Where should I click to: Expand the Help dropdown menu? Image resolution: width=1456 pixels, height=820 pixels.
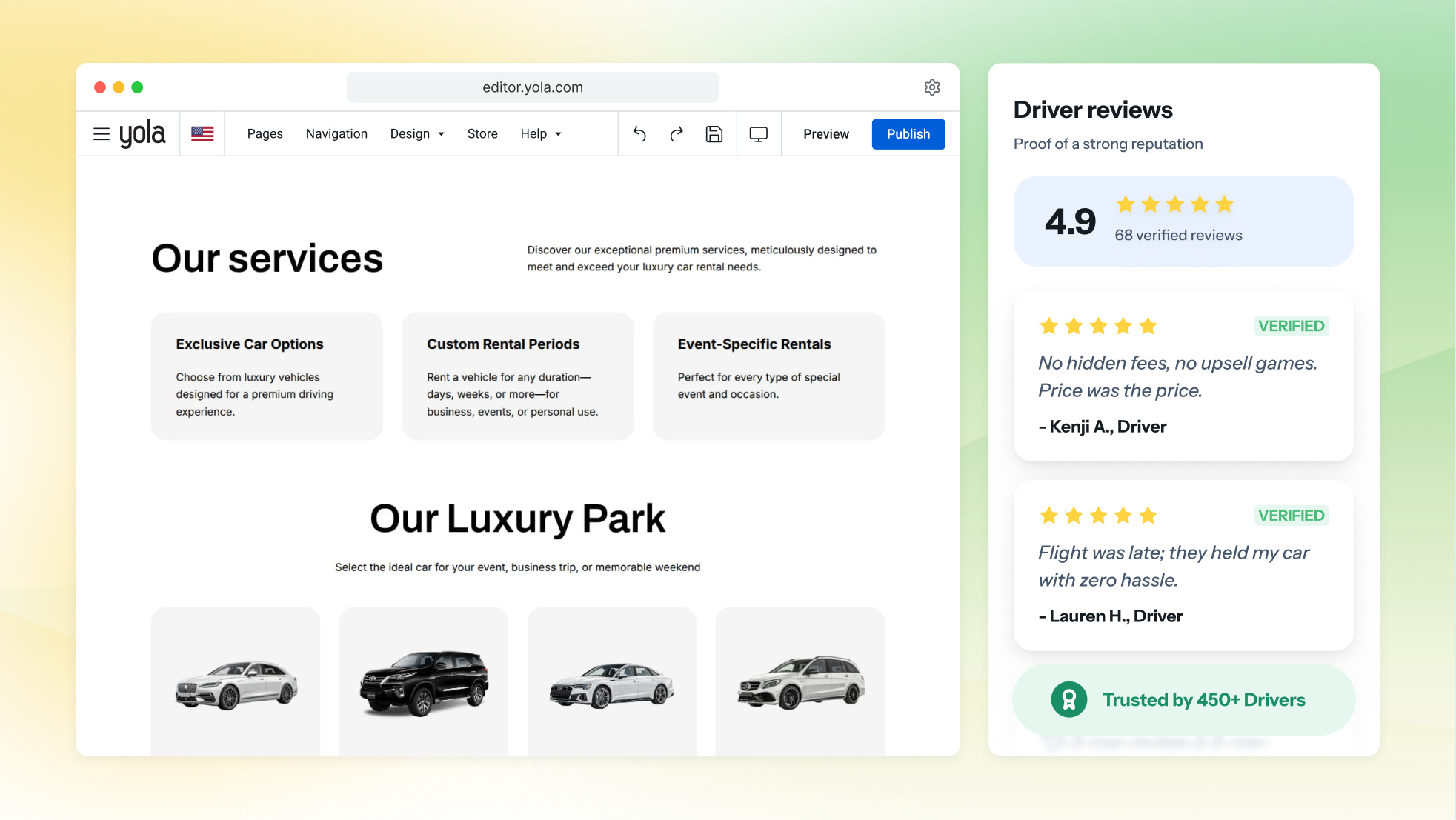click(541, 134)
